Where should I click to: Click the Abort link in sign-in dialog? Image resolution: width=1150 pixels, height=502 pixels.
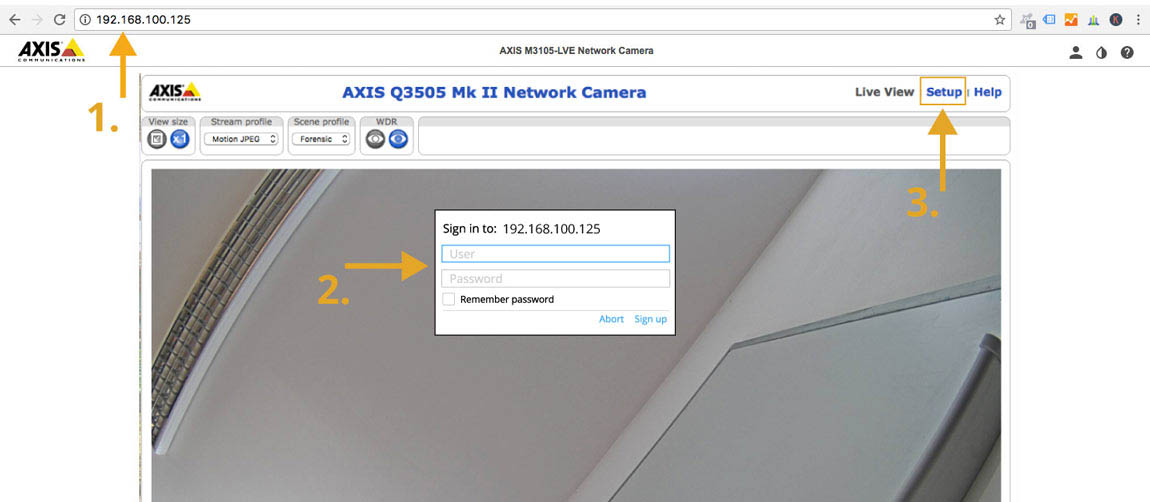tap(611, 319)
